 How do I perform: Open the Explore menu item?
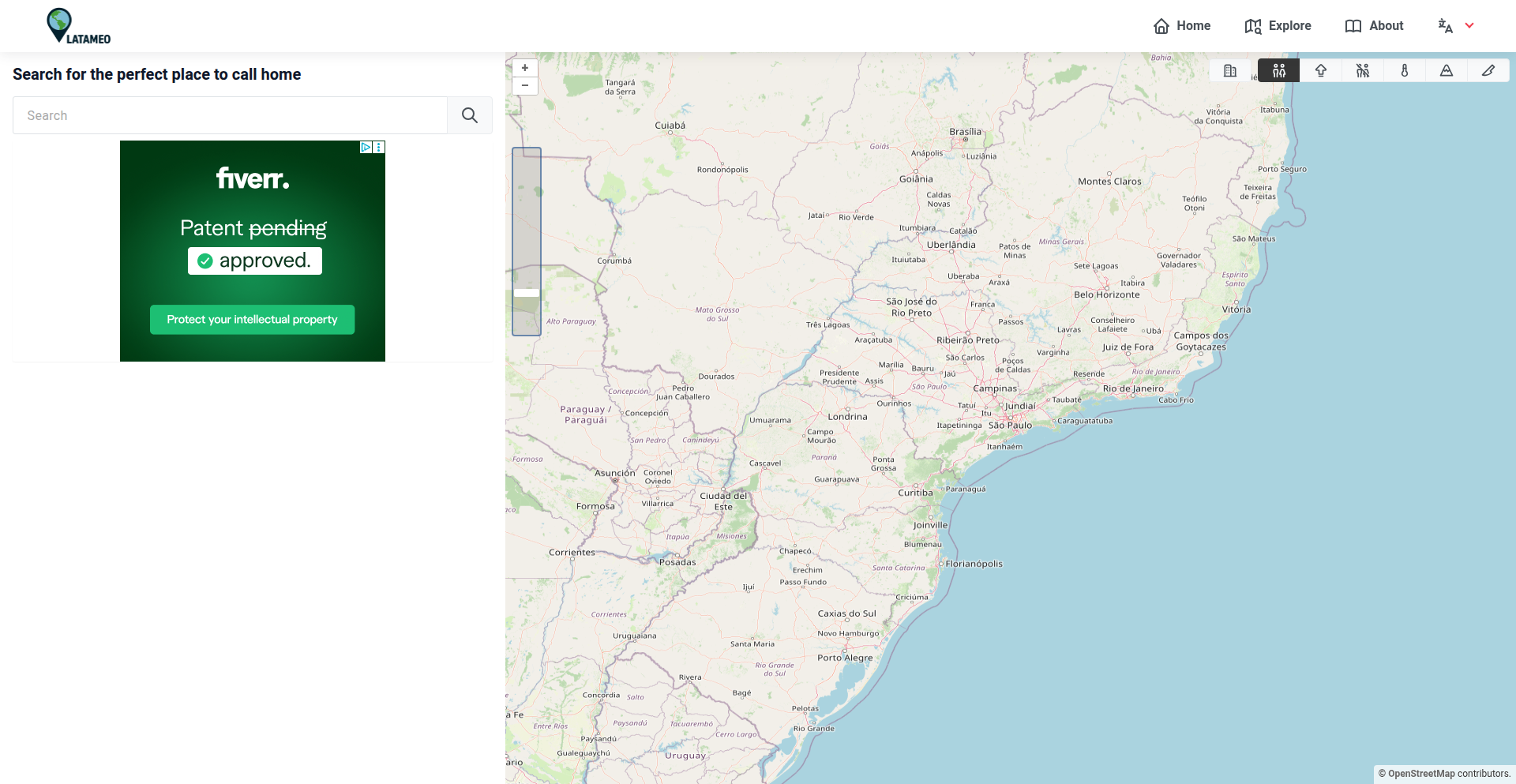click(1278, 26)
